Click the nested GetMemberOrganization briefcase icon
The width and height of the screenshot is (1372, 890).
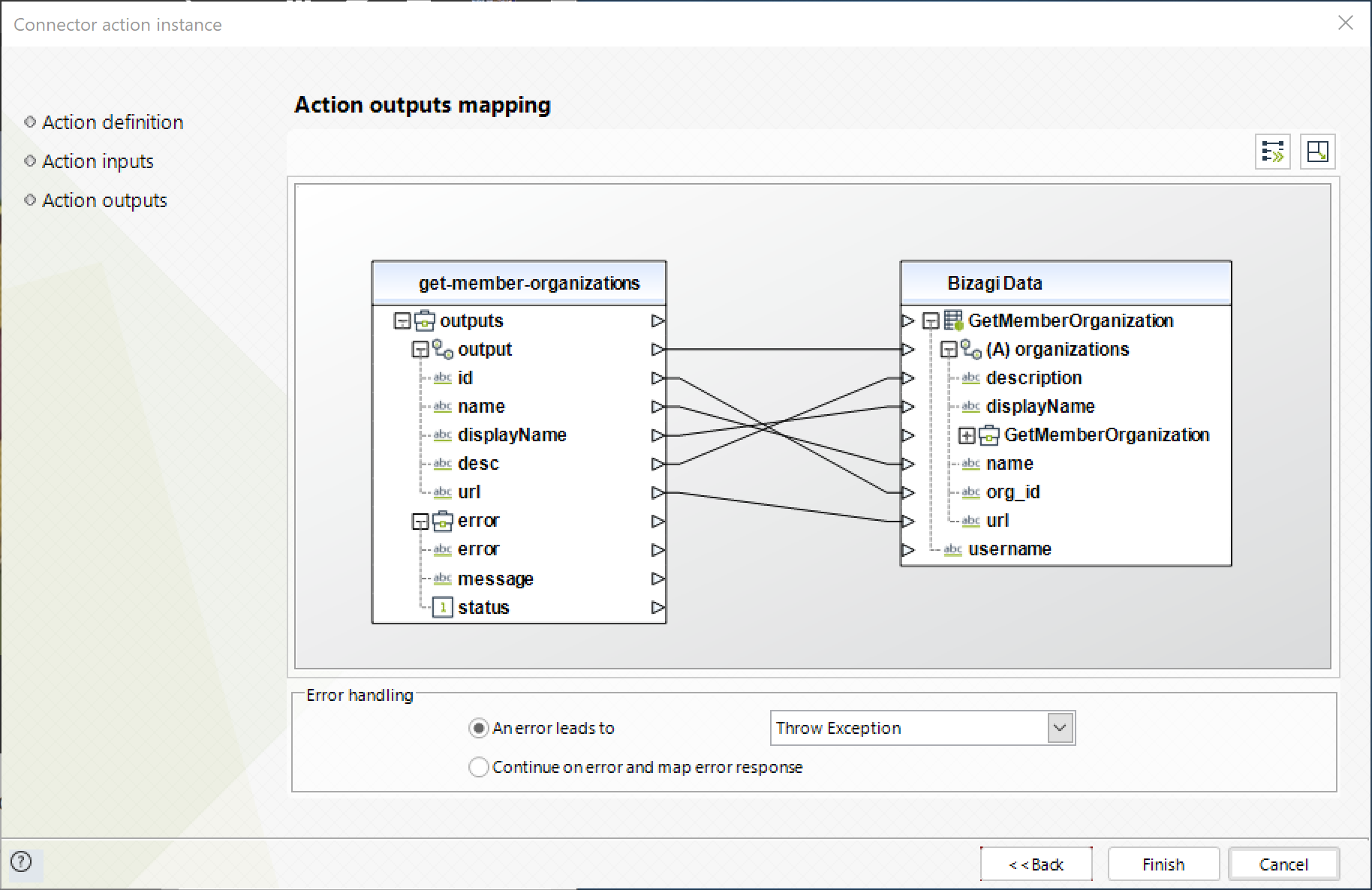coord(989,434)
